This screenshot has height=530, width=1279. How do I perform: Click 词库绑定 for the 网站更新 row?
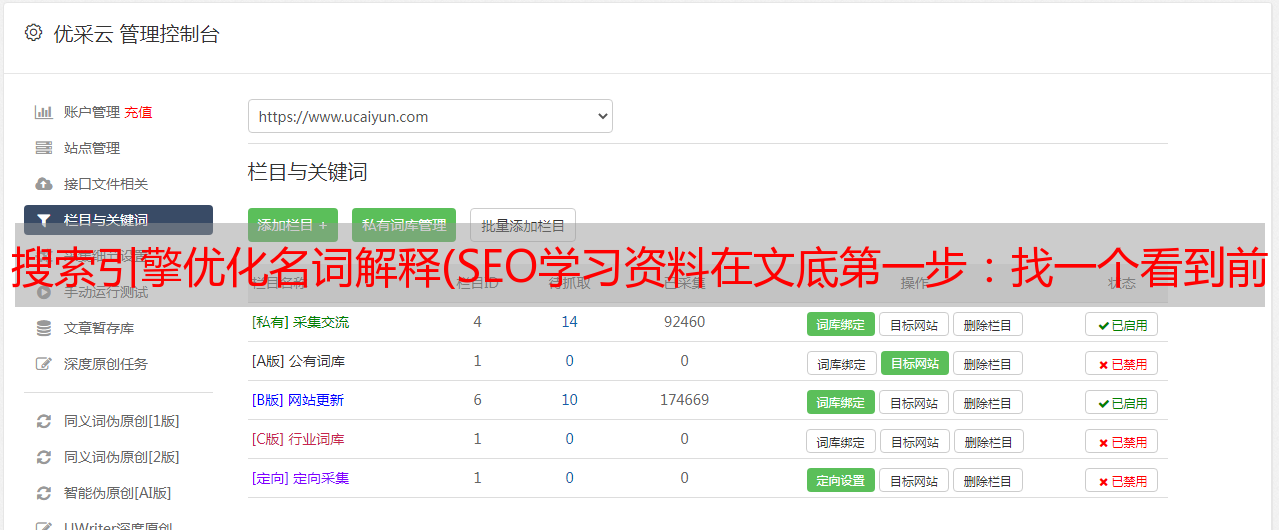coord(841,402)
